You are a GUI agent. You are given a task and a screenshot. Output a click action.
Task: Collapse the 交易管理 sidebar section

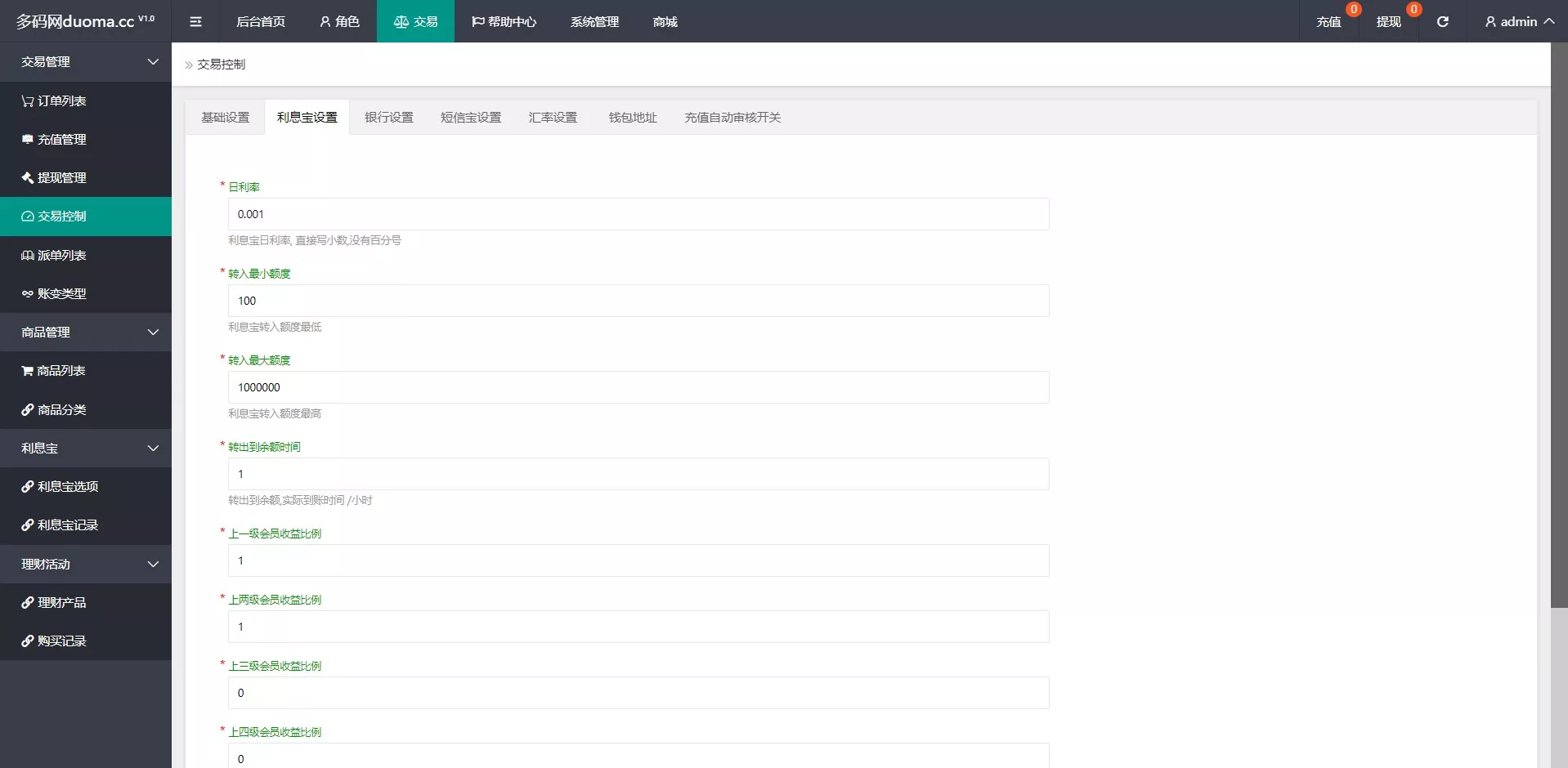pyautogui.click(x=152, y=62)
